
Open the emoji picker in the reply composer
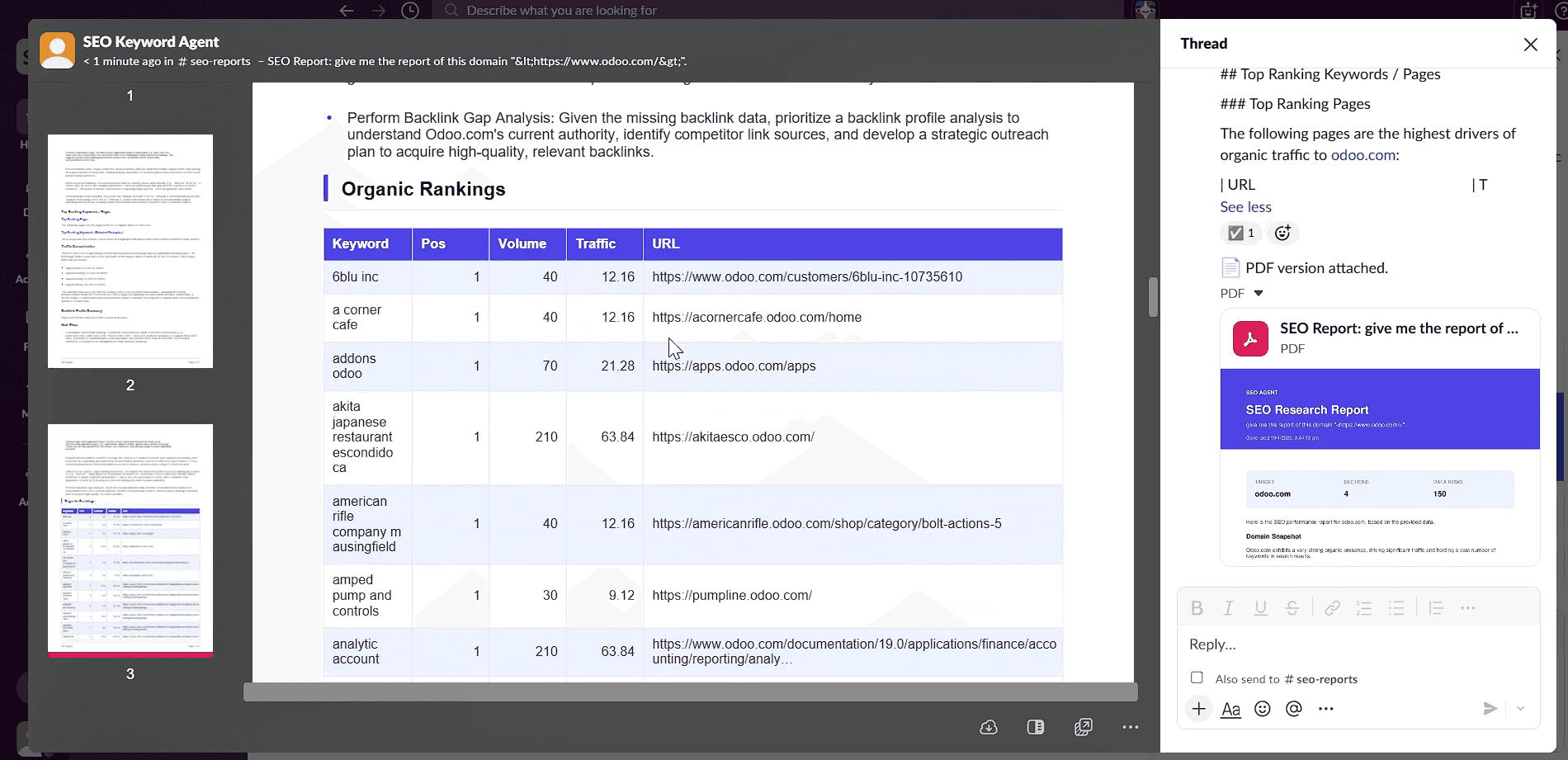tap(1263, 709)
